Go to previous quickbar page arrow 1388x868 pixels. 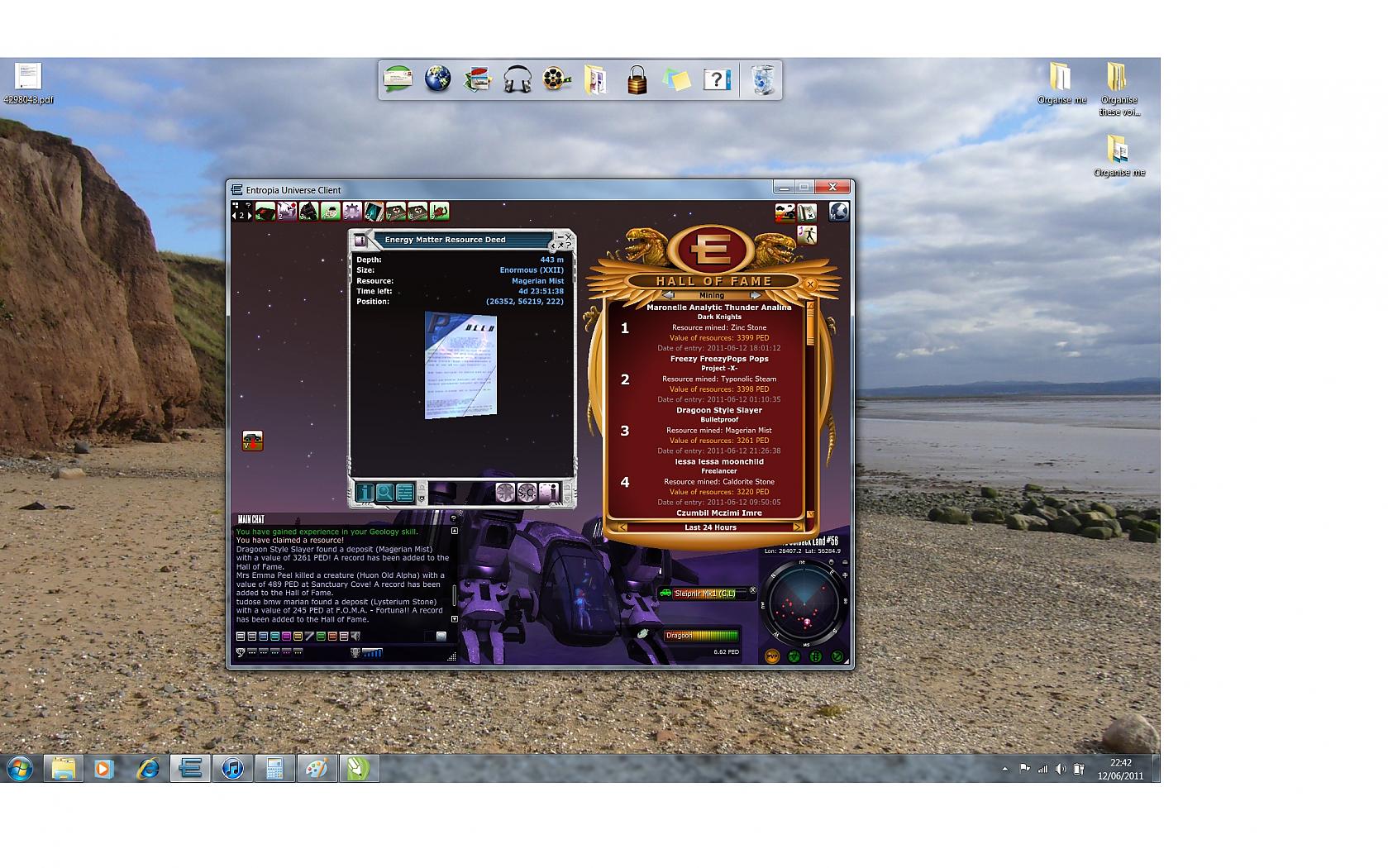(234, 216)
